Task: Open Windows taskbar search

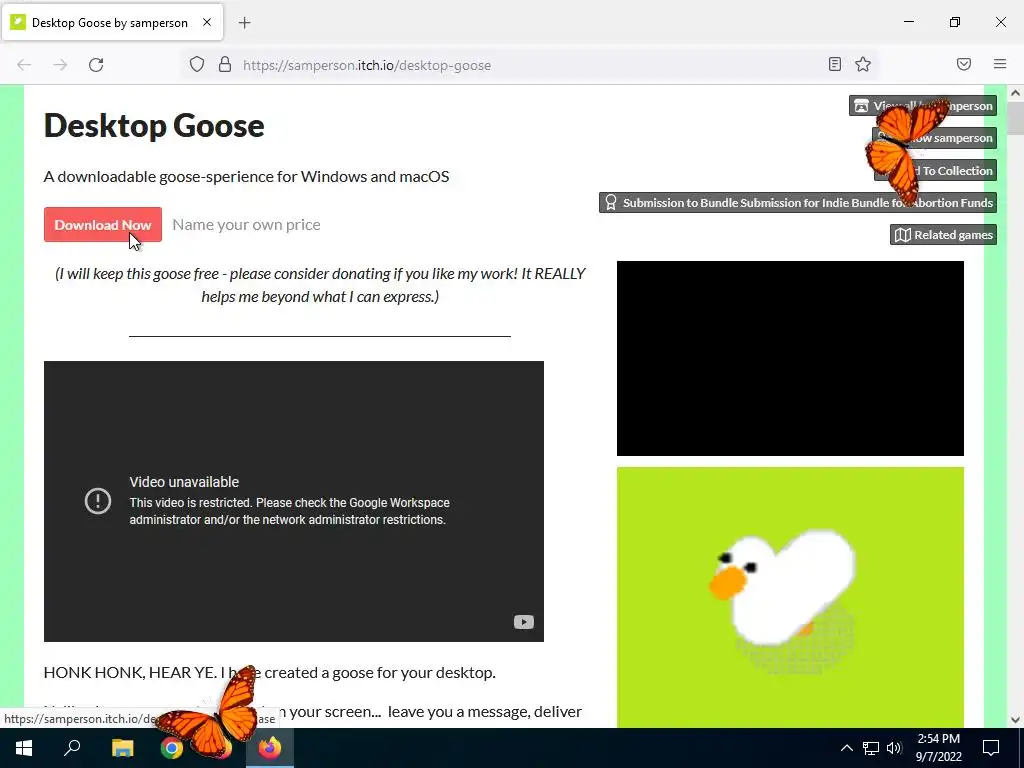Action: (72, 748)
